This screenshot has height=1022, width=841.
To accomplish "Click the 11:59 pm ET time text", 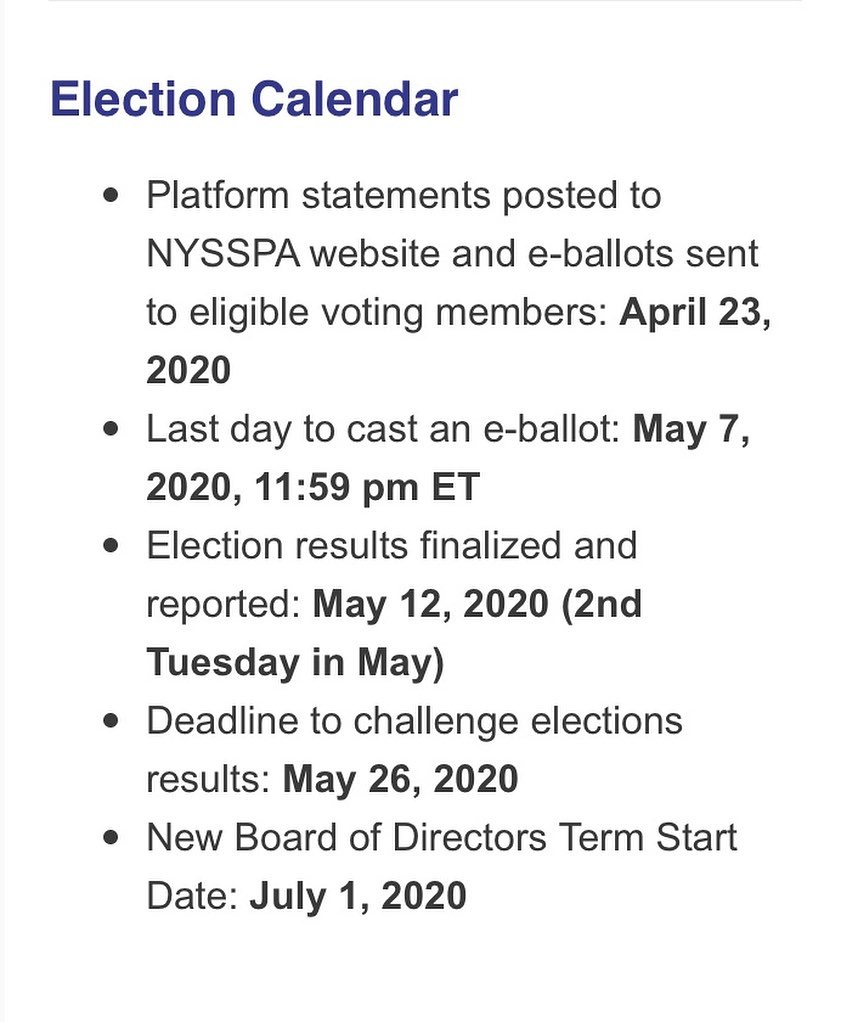I will 367,486.
